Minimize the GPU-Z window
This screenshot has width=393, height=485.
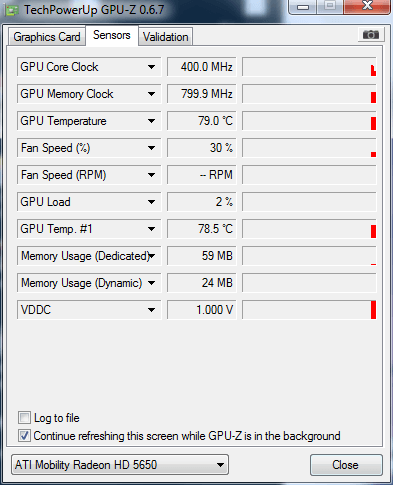[303, 7]
